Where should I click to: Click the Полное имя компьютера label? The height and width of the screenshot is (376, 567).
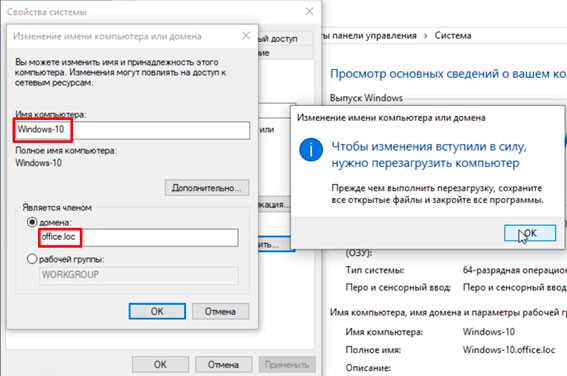[65, 150]
